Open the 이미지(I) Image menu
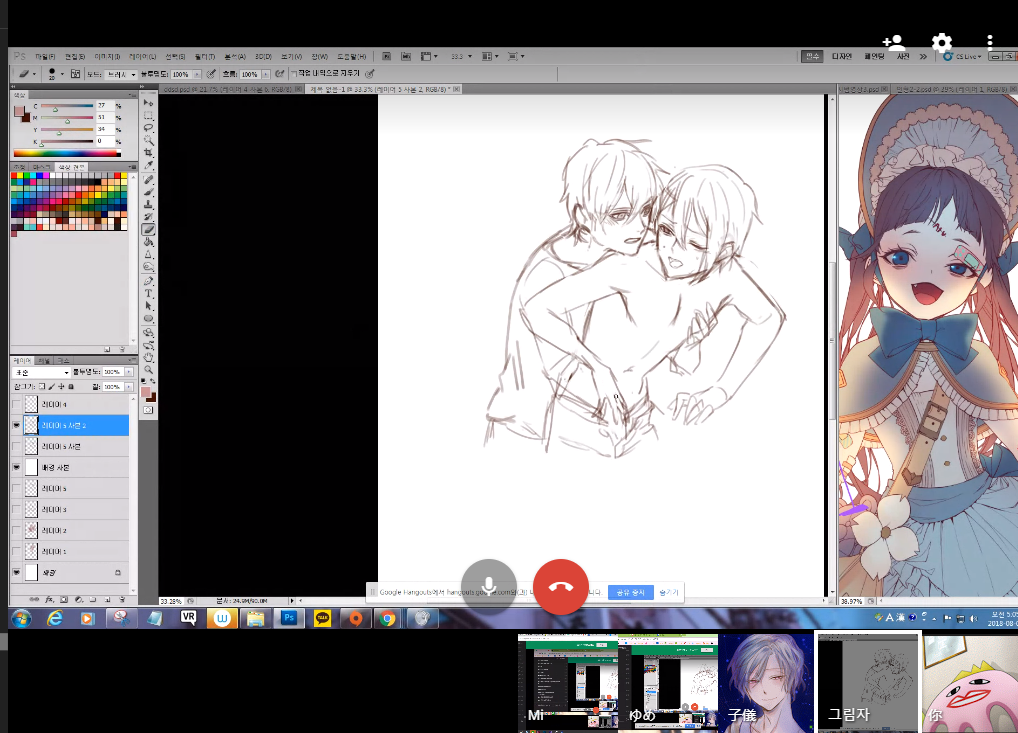1018x733 pixels. 108,56
